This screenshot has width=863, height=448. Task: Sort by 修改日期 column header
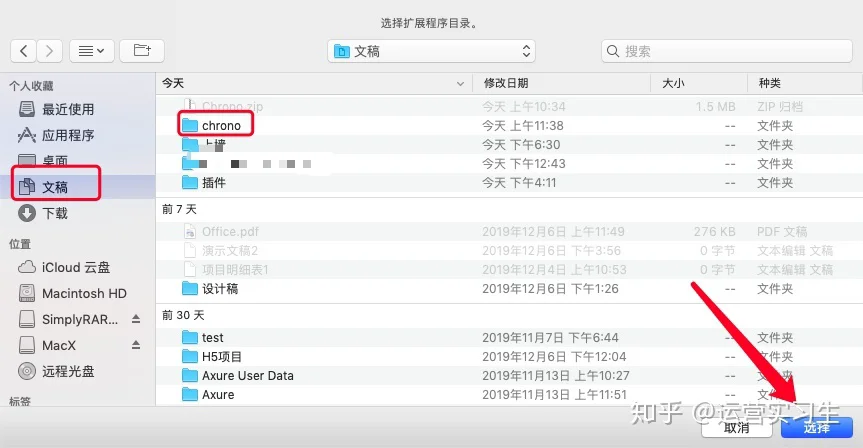(x=561, y=83)
